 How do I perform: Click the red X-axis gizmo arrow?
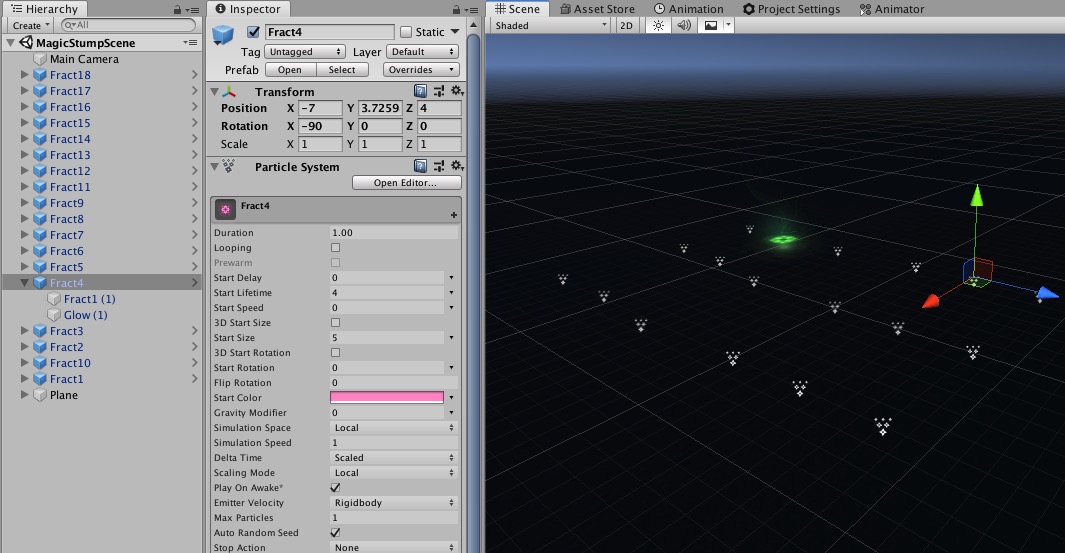[x=931, y=301]
